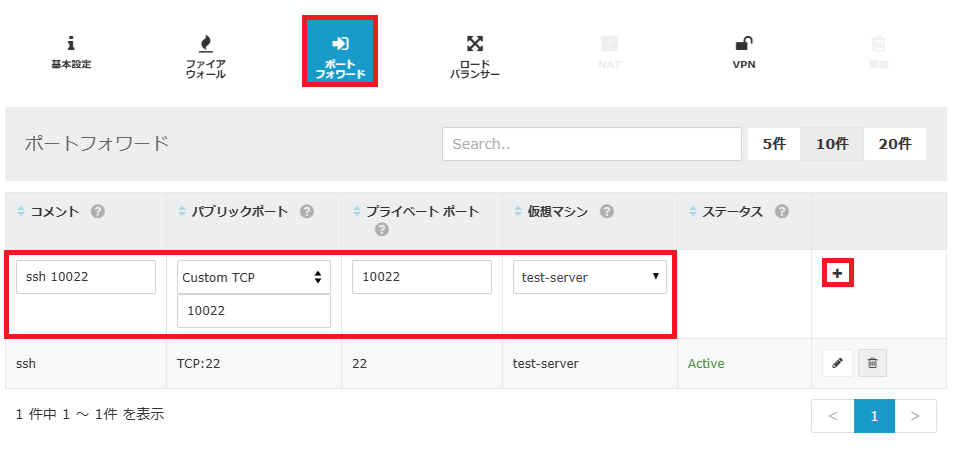Click help icon next to ステータス header

[782, 212]
